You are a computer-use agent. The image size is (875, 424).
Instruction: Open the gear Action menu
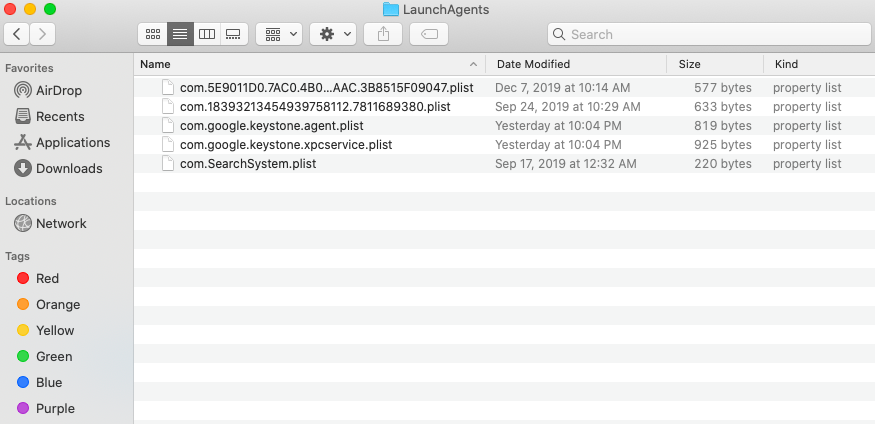coord(333,34)
